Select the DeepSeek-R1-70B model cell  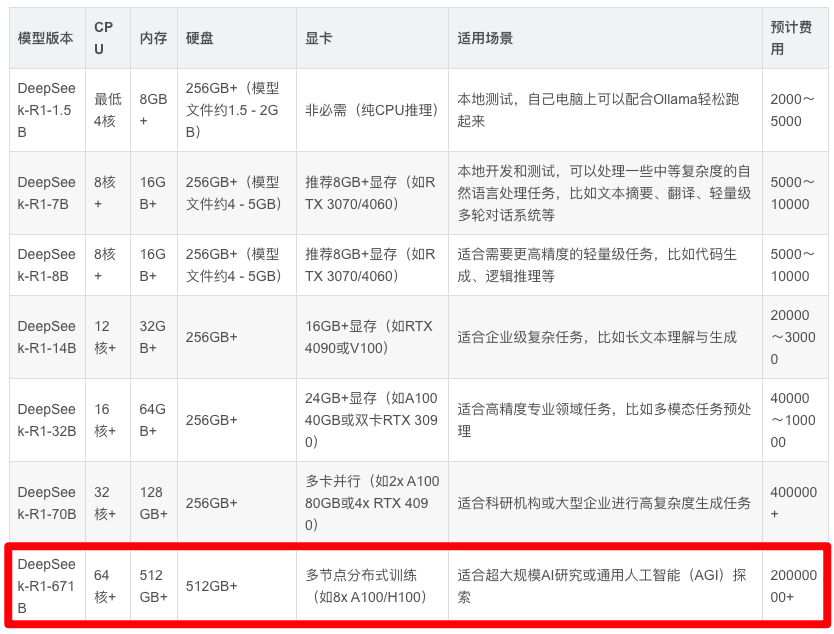(x=47, y=503)
